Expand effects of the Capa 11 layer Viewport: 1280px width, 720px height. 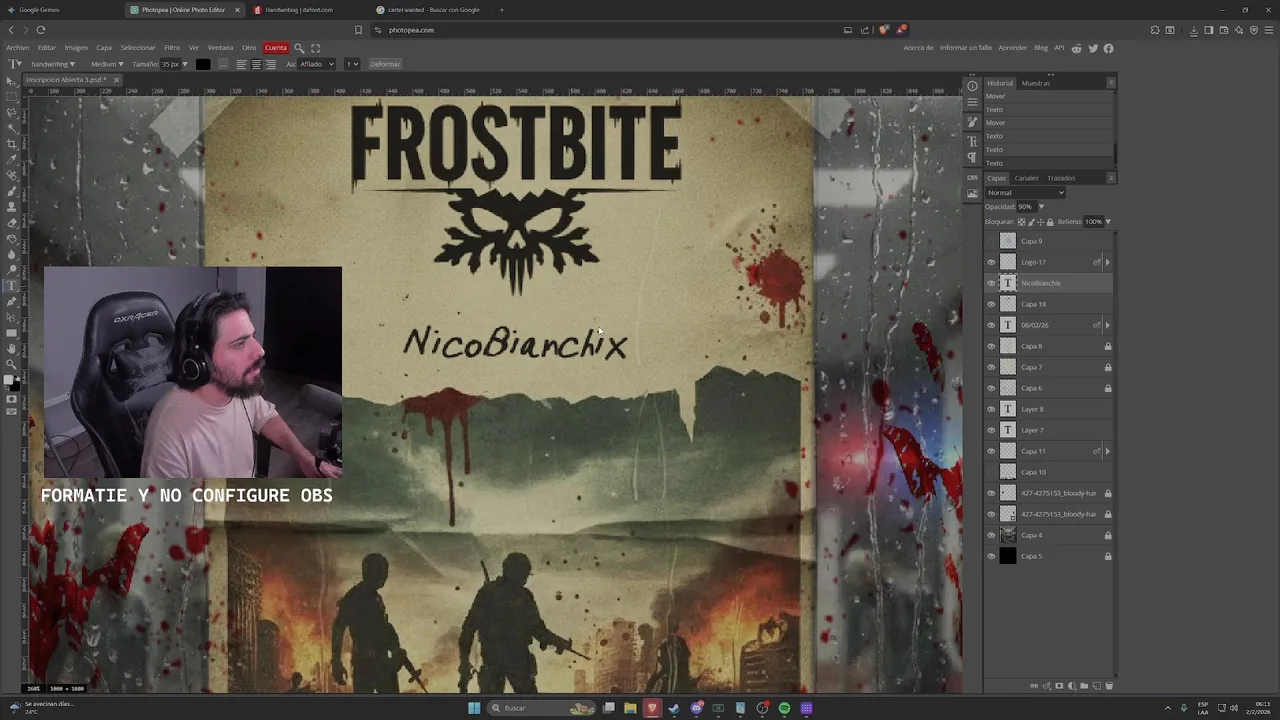point(1107,451)
